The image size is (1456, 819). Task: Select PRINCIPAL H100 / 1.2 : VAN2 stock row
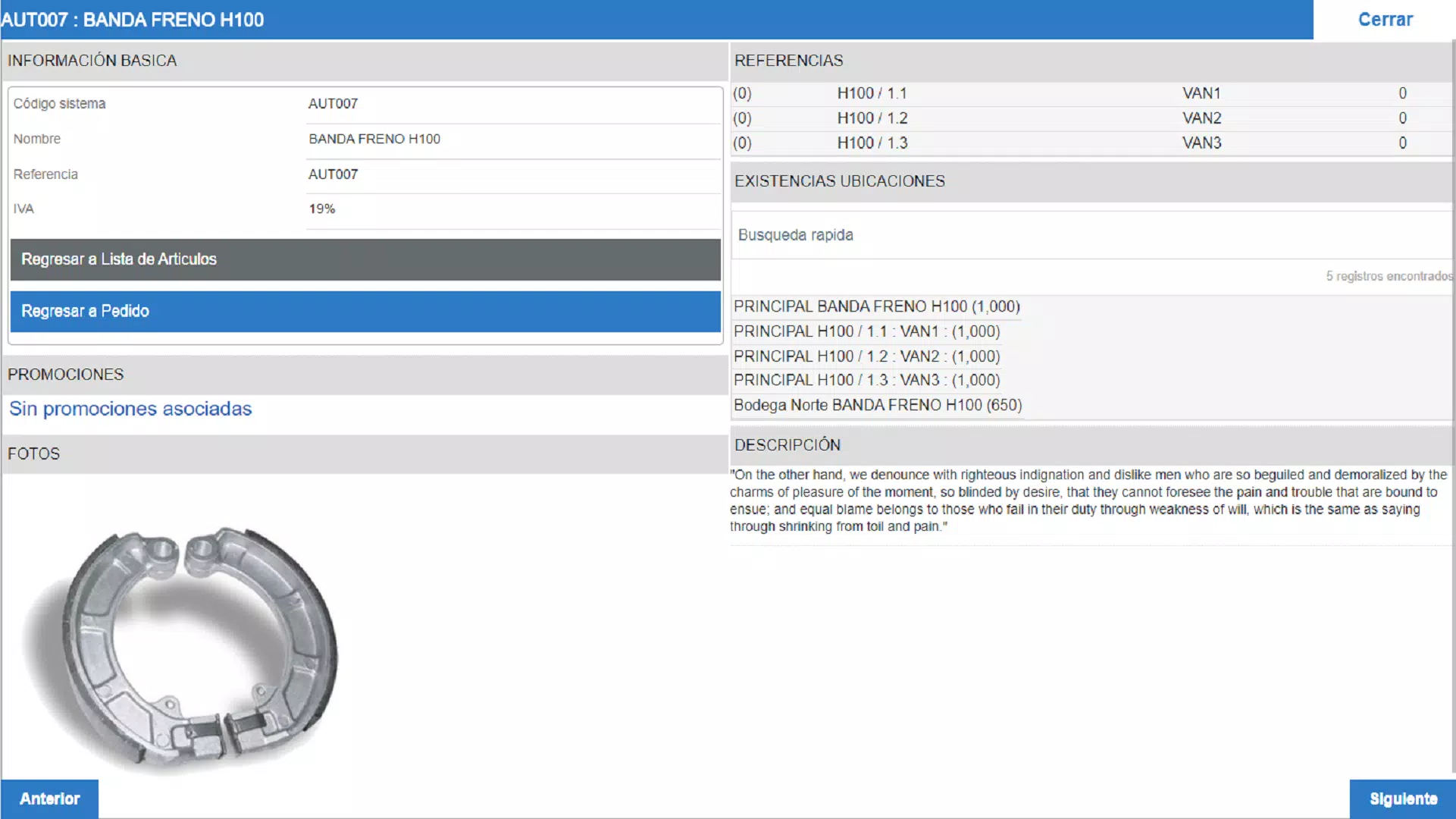[867, 356]
